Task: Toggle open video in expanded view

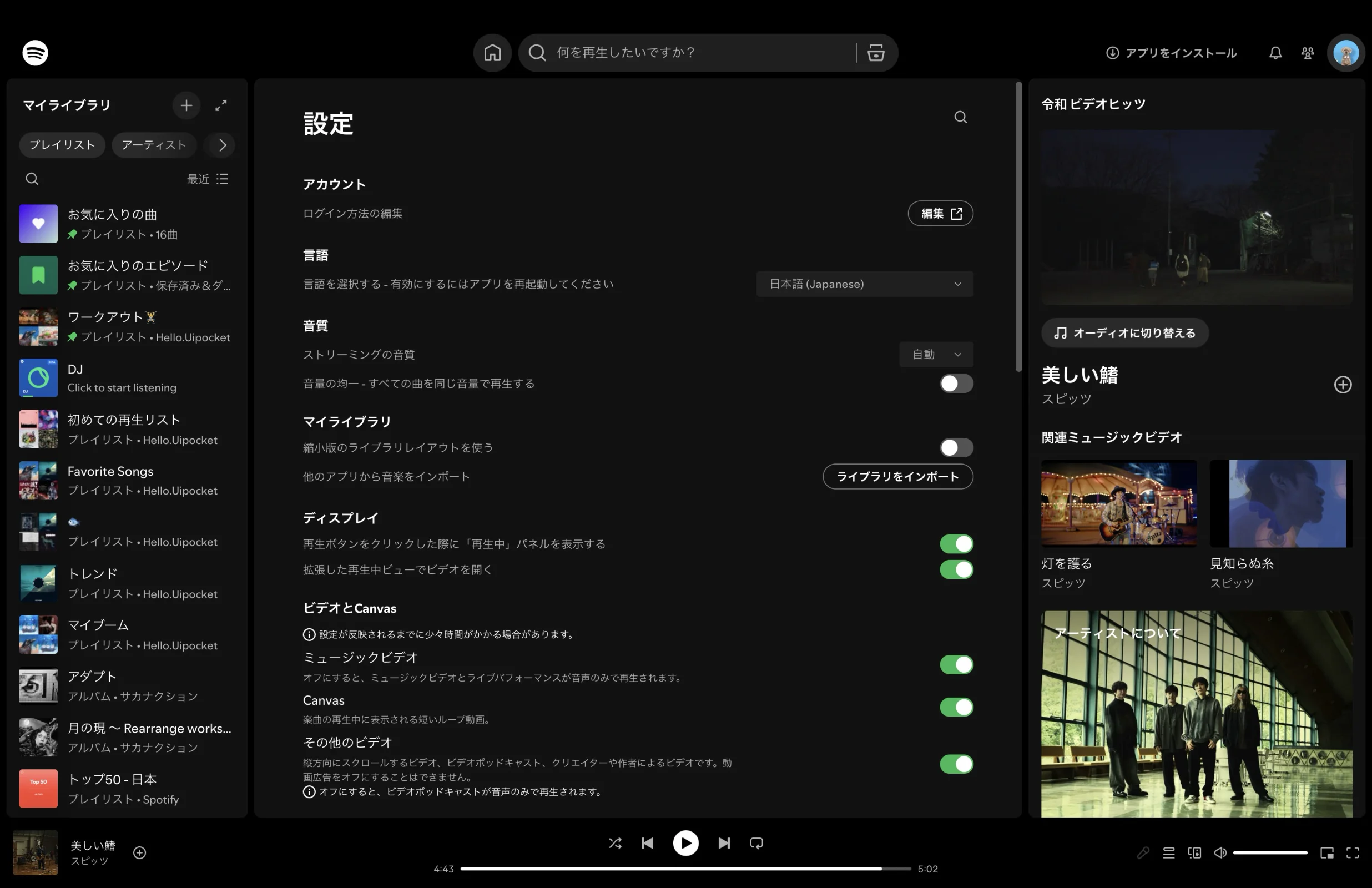Action: pyautogui.click(x=956, y=569)
